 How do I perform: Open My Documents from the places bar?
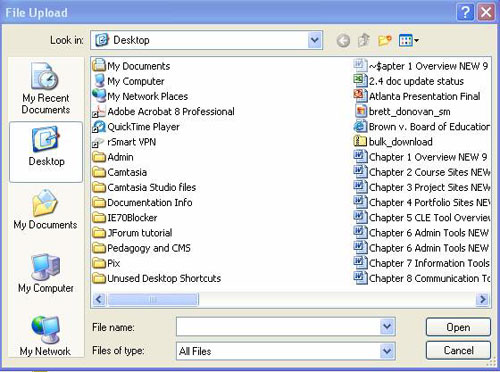point(45,210)
